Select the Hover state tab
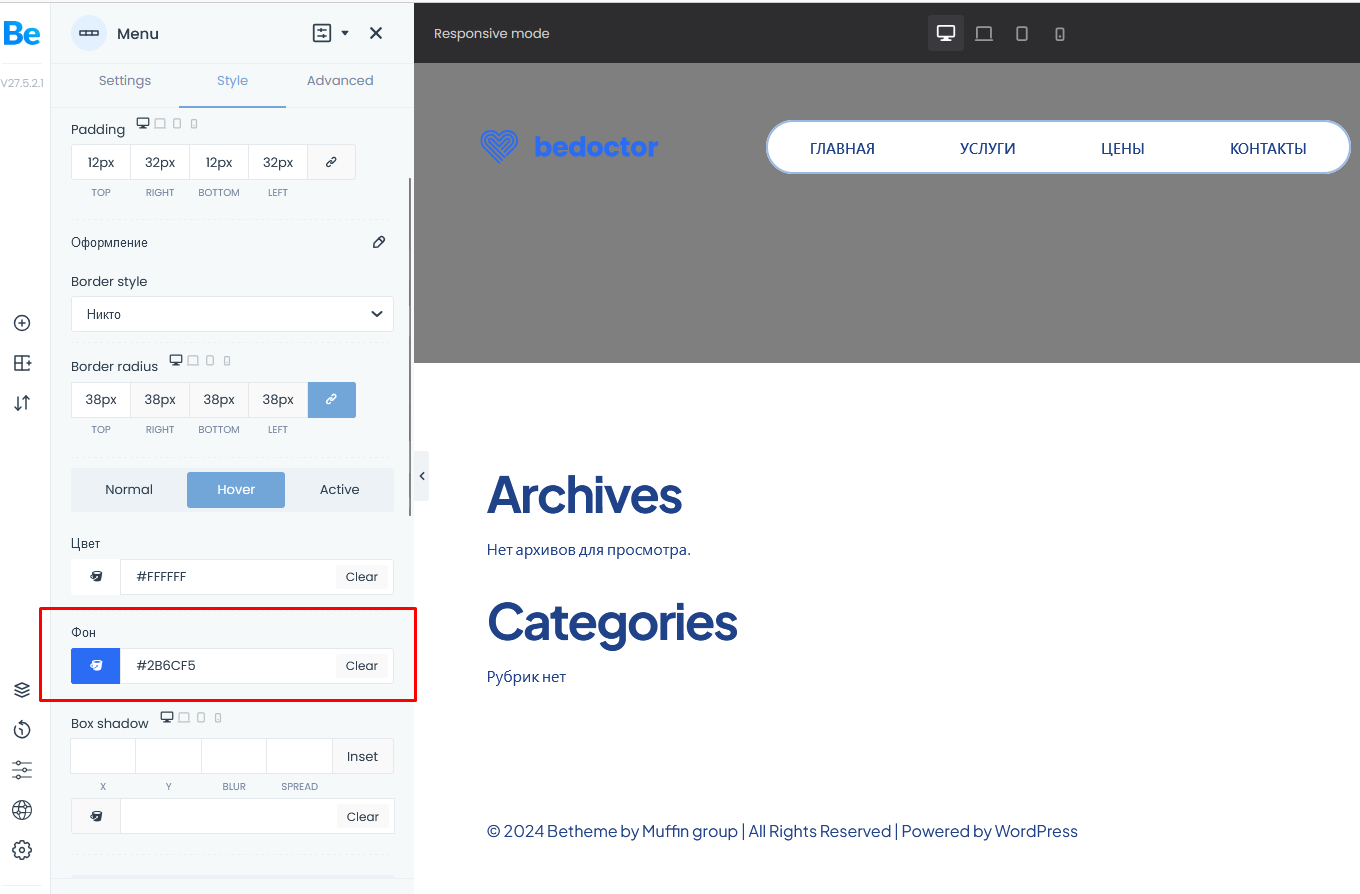This screenshot has width=1360, height=894. click(x=236, y=490)
